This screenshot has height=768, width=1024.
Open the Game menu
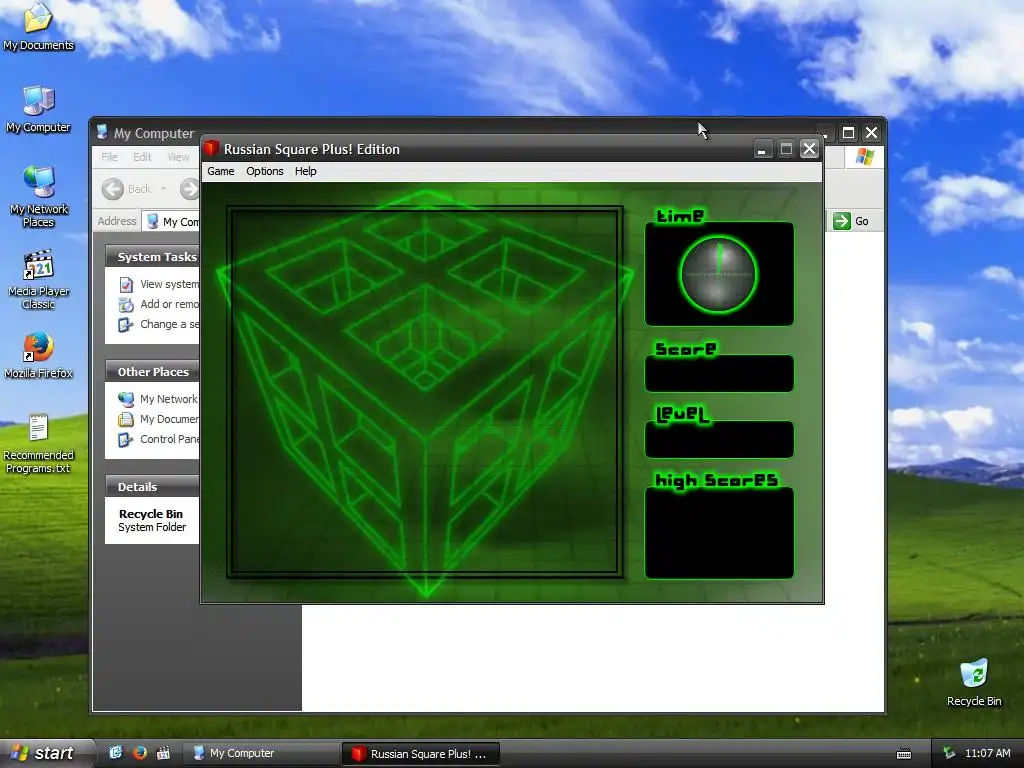[x=221, y=171]
